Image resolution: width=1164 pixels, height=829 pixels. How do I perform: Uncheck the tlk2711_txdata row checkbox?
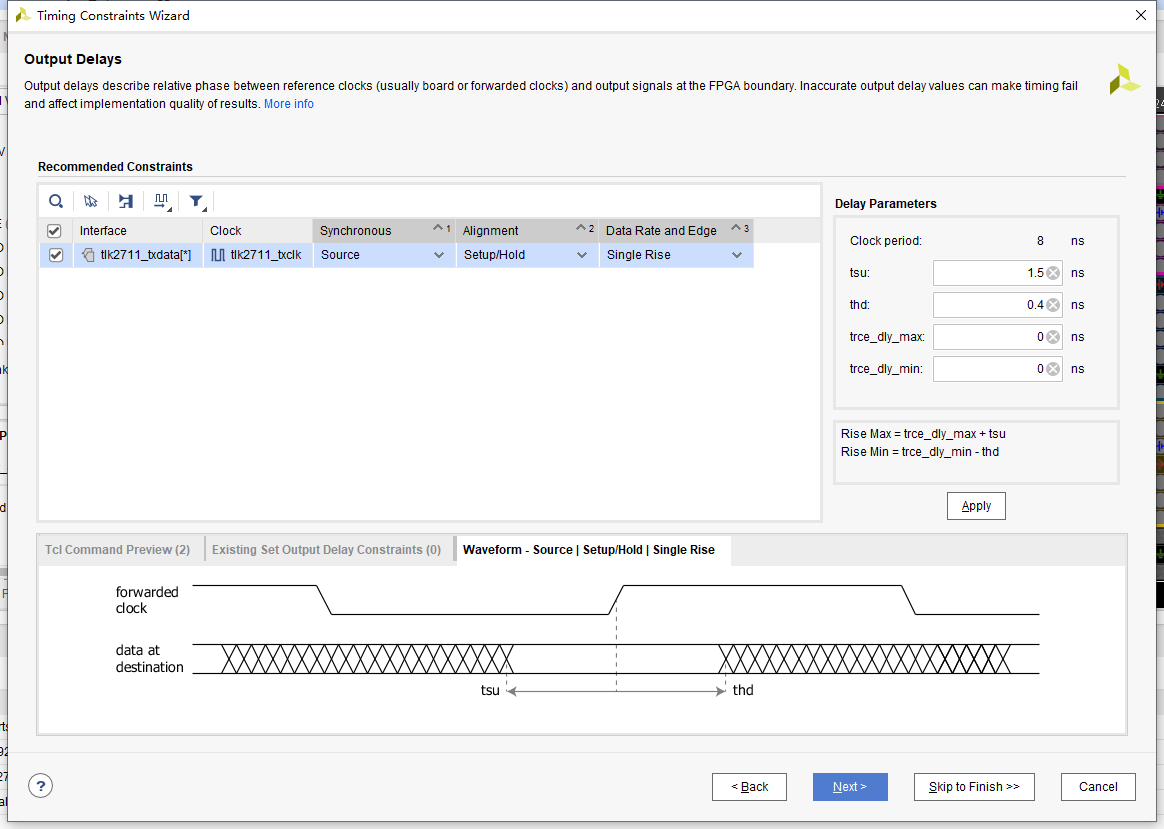(55, 255)
